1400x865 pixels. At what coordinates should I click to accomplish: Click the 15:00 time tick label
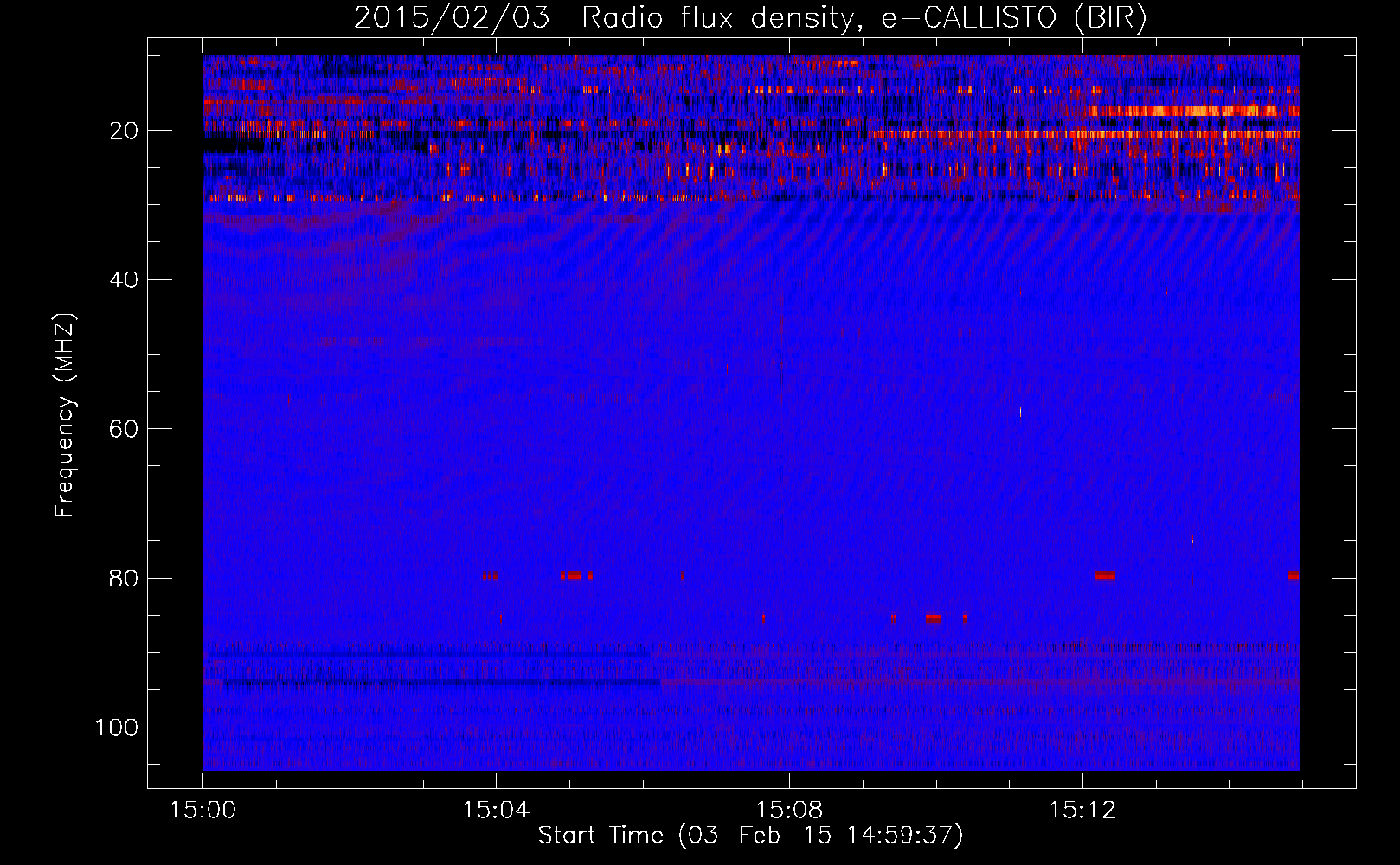tap(202, 811)
